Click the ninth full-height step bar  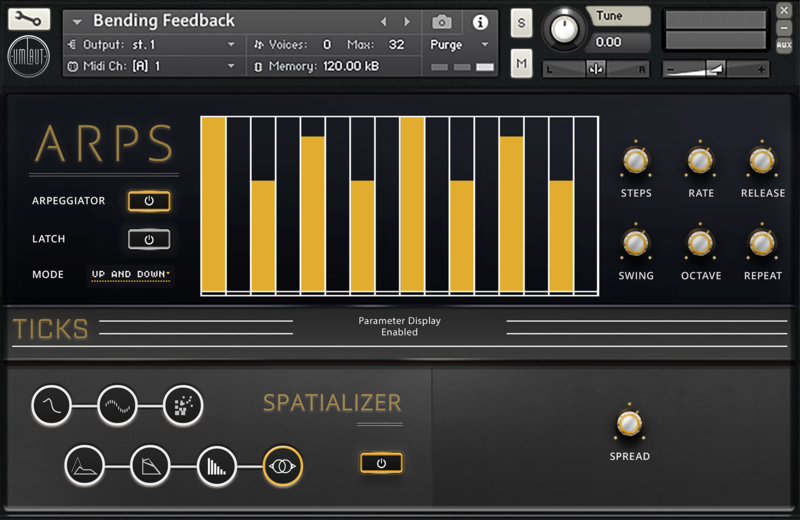pos(412,204)
